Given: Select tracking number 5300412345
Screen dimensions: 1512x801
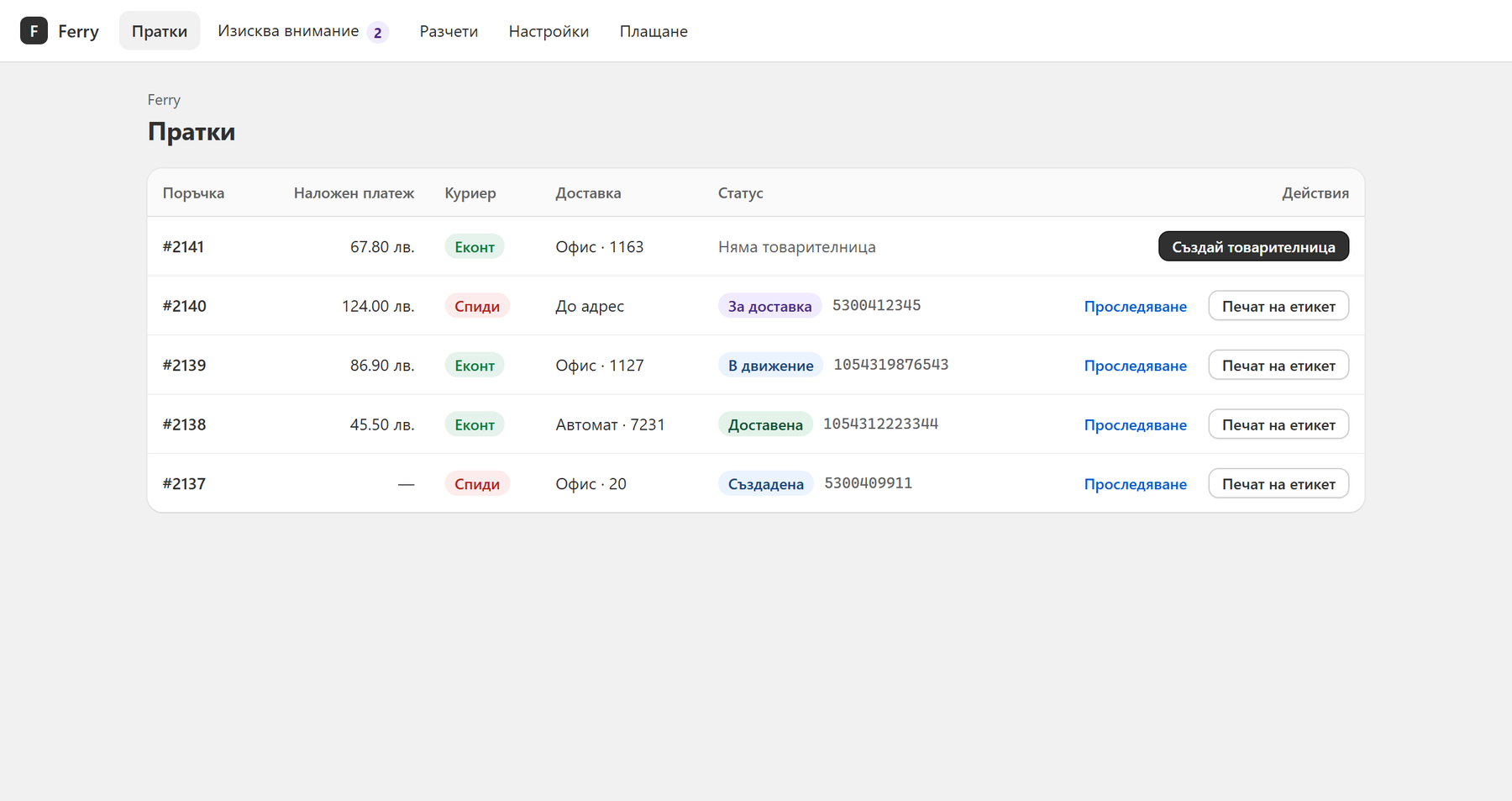Looking at the screenshot, I should coord(876,305).
